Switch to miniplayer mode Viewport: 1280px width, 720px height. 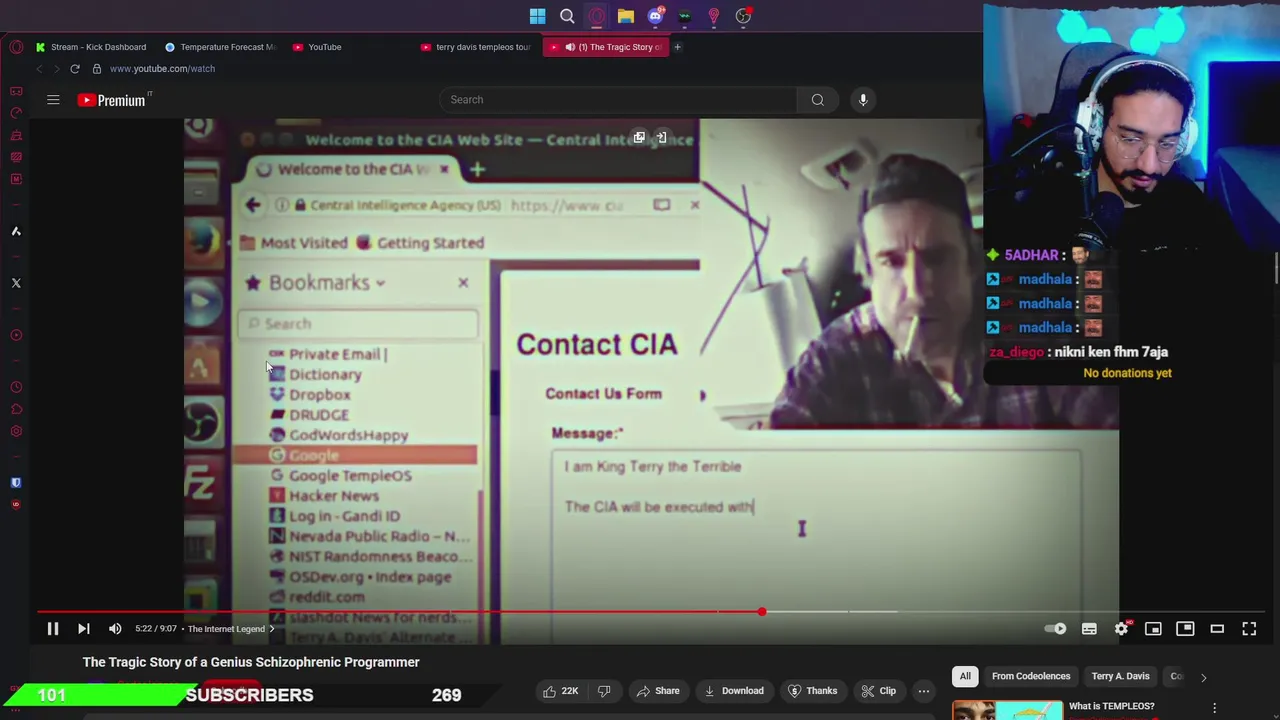(1153, 628)
